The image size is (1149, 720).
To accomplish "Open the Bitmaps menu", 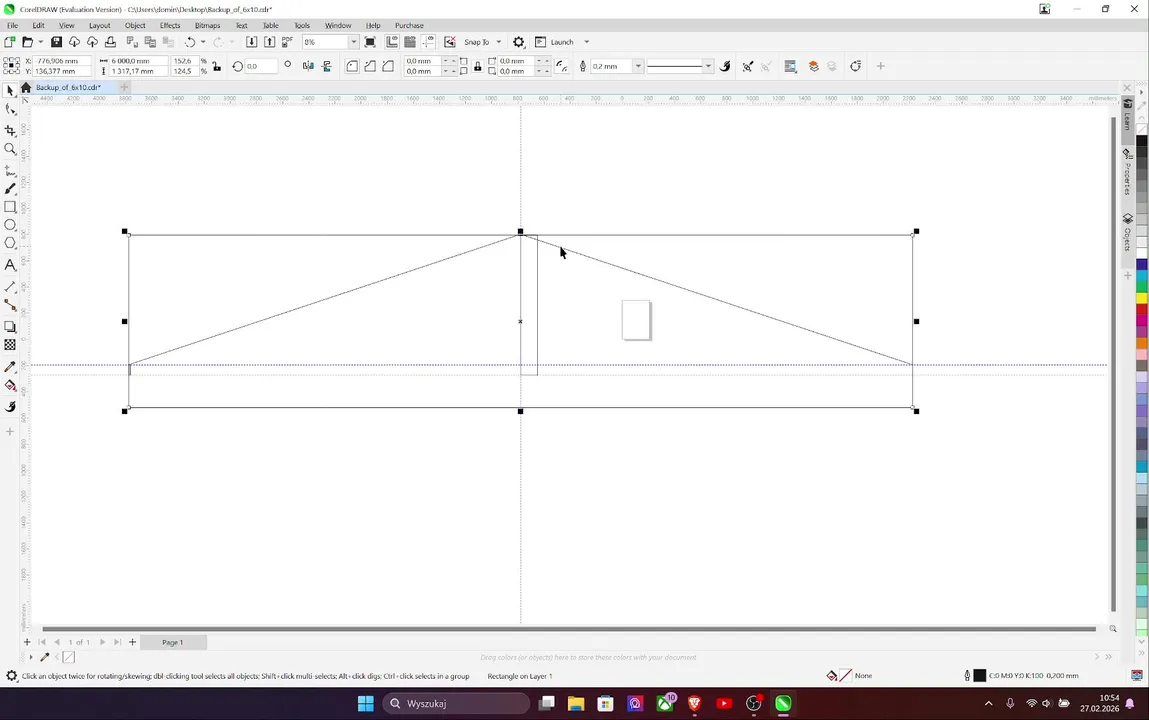I will point(207,25).
